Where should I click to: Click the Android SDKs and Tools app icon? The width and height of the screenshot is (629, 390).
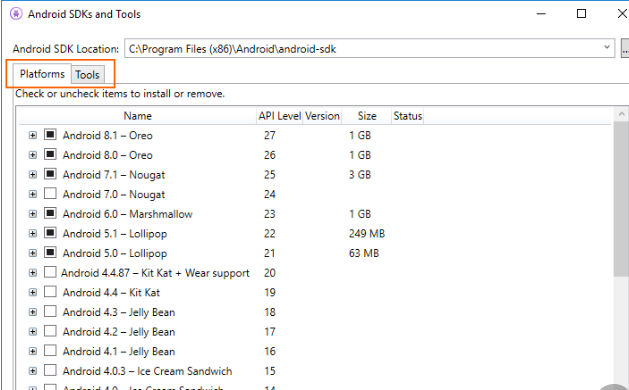[16, 14]
